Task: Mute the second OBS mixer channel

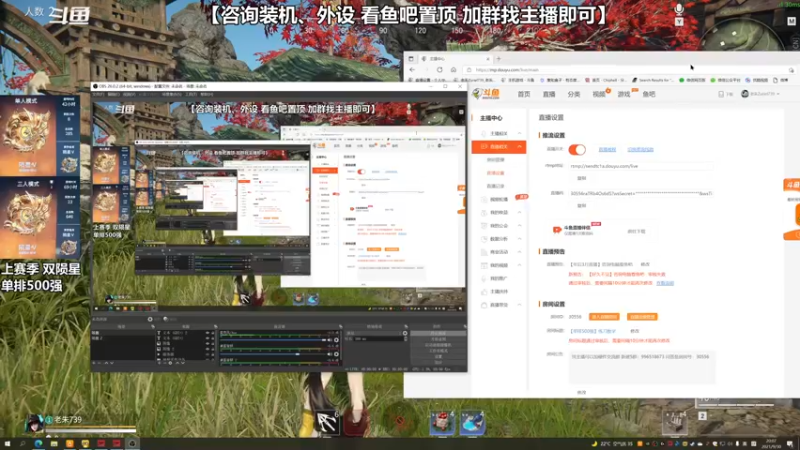Action: tap(330, 354)
